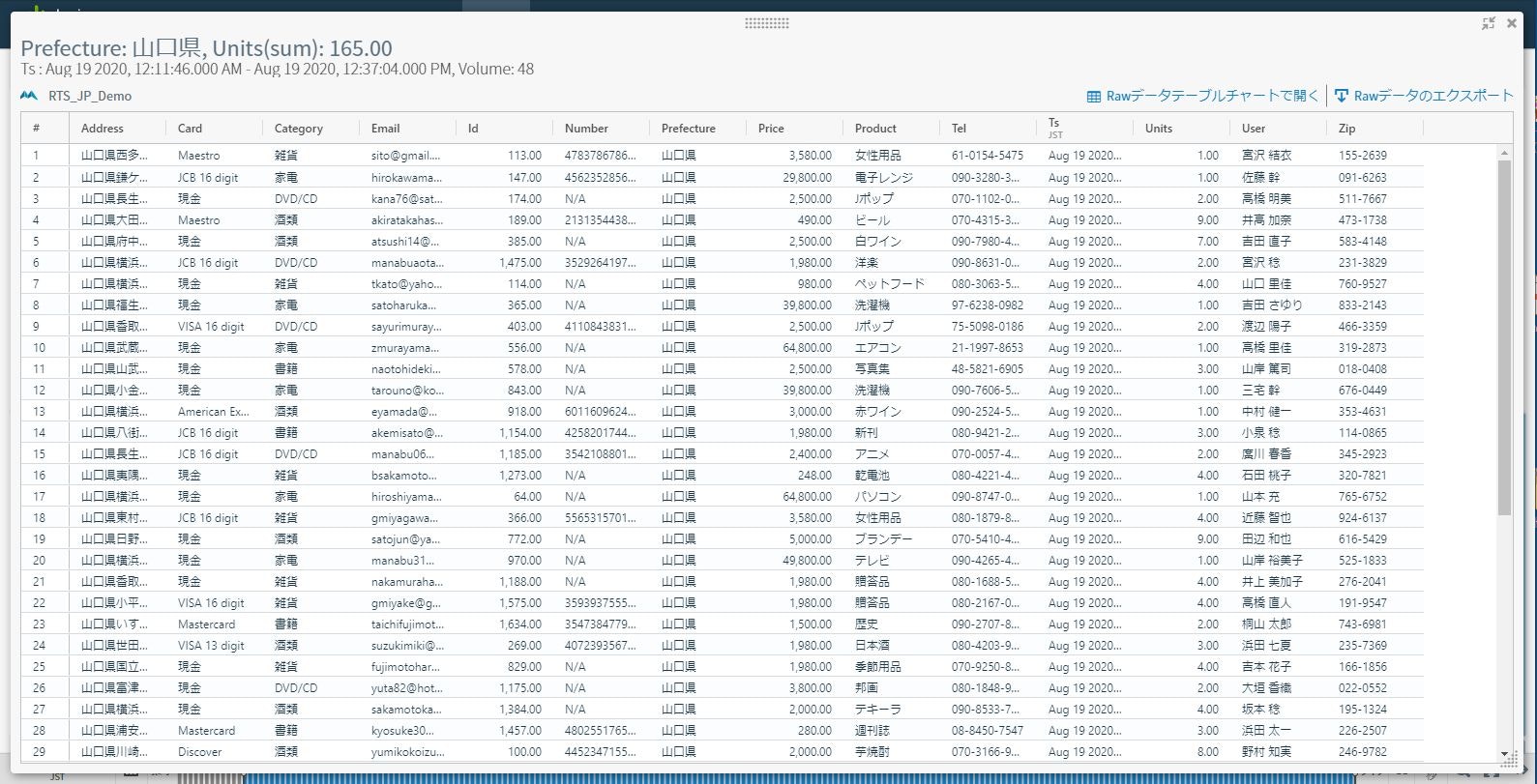Viewport: 1537px width, 784px height.
Task: Select price cell 29,800.00
Action: (807, 177)
